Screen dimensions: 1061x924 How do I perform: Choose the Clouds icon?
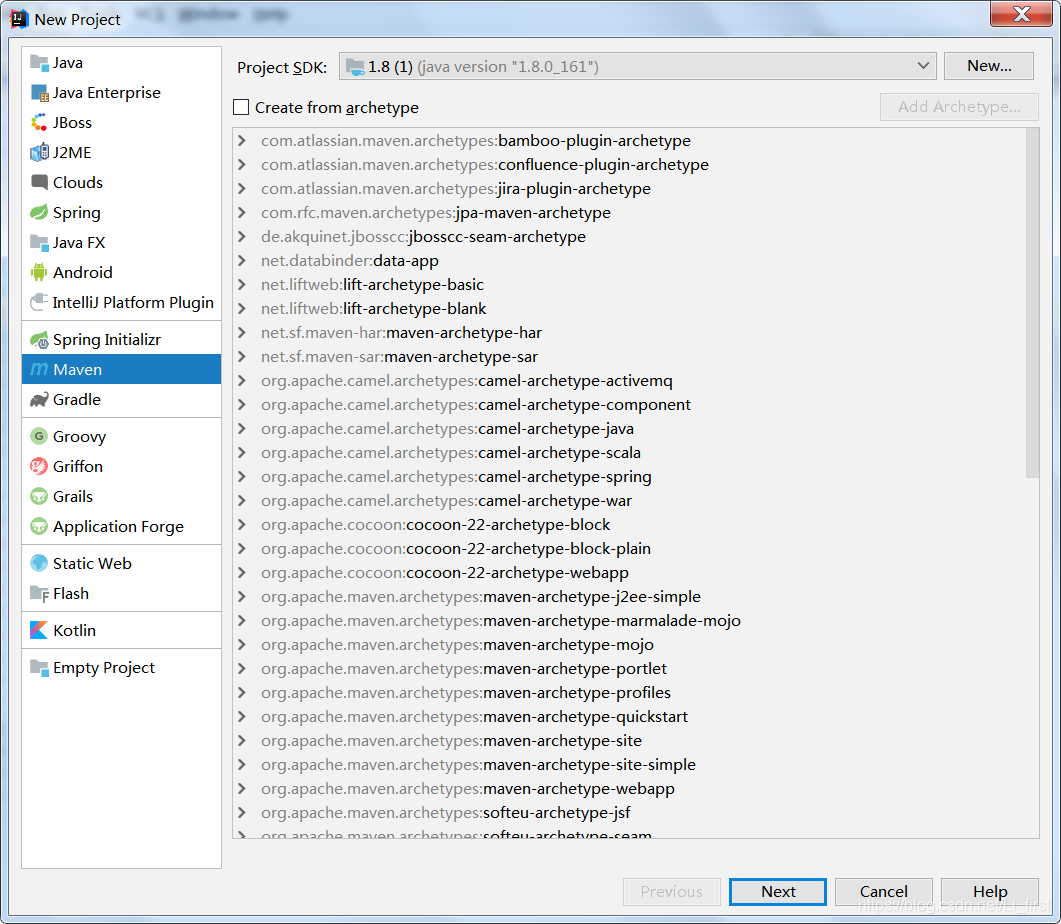pos(39,183)
